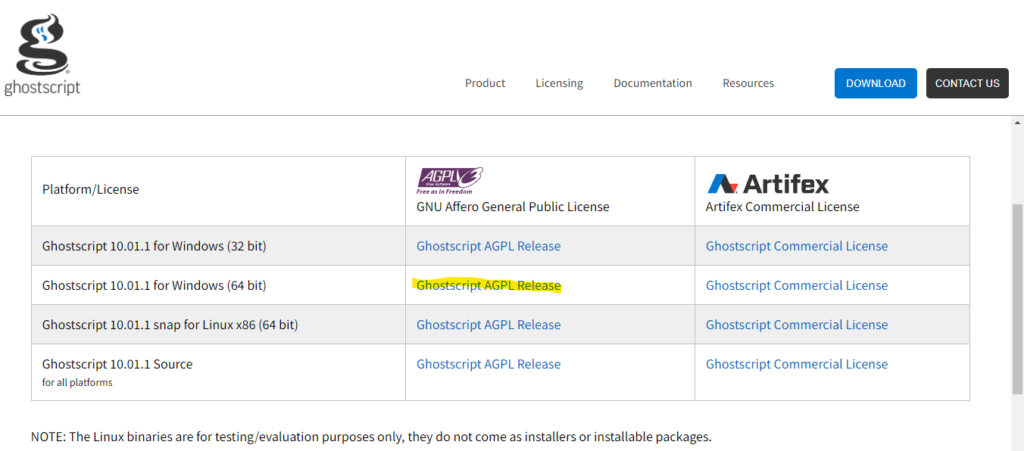Click the NOTE about Linux binaries
The width and height of the screenshot is (1024, 451).
point(371,436)
